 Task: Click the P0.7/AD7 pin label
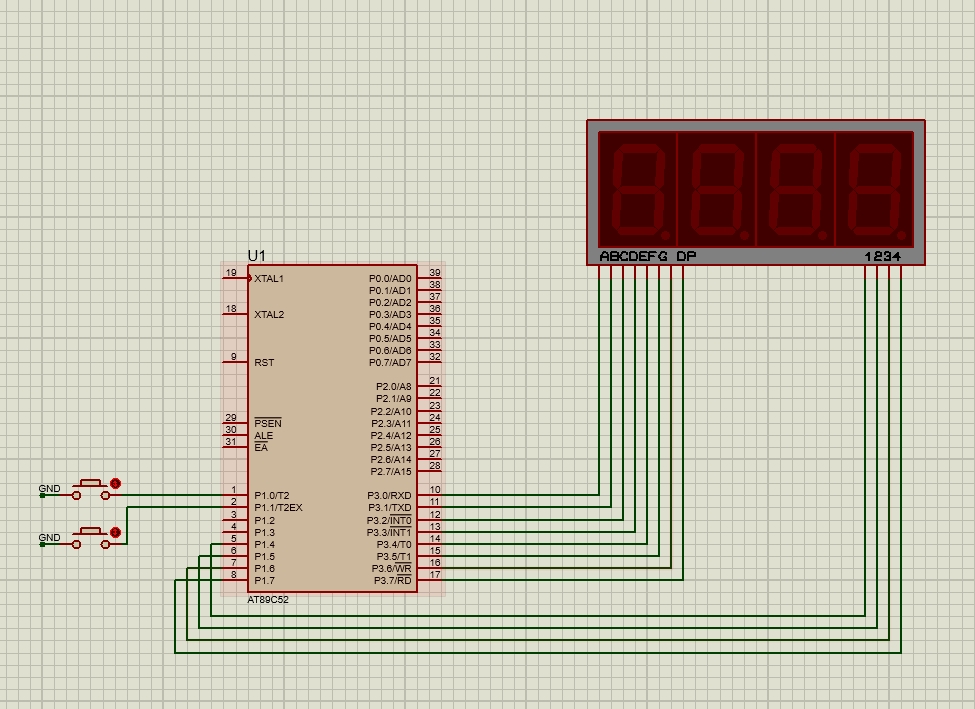390,363
